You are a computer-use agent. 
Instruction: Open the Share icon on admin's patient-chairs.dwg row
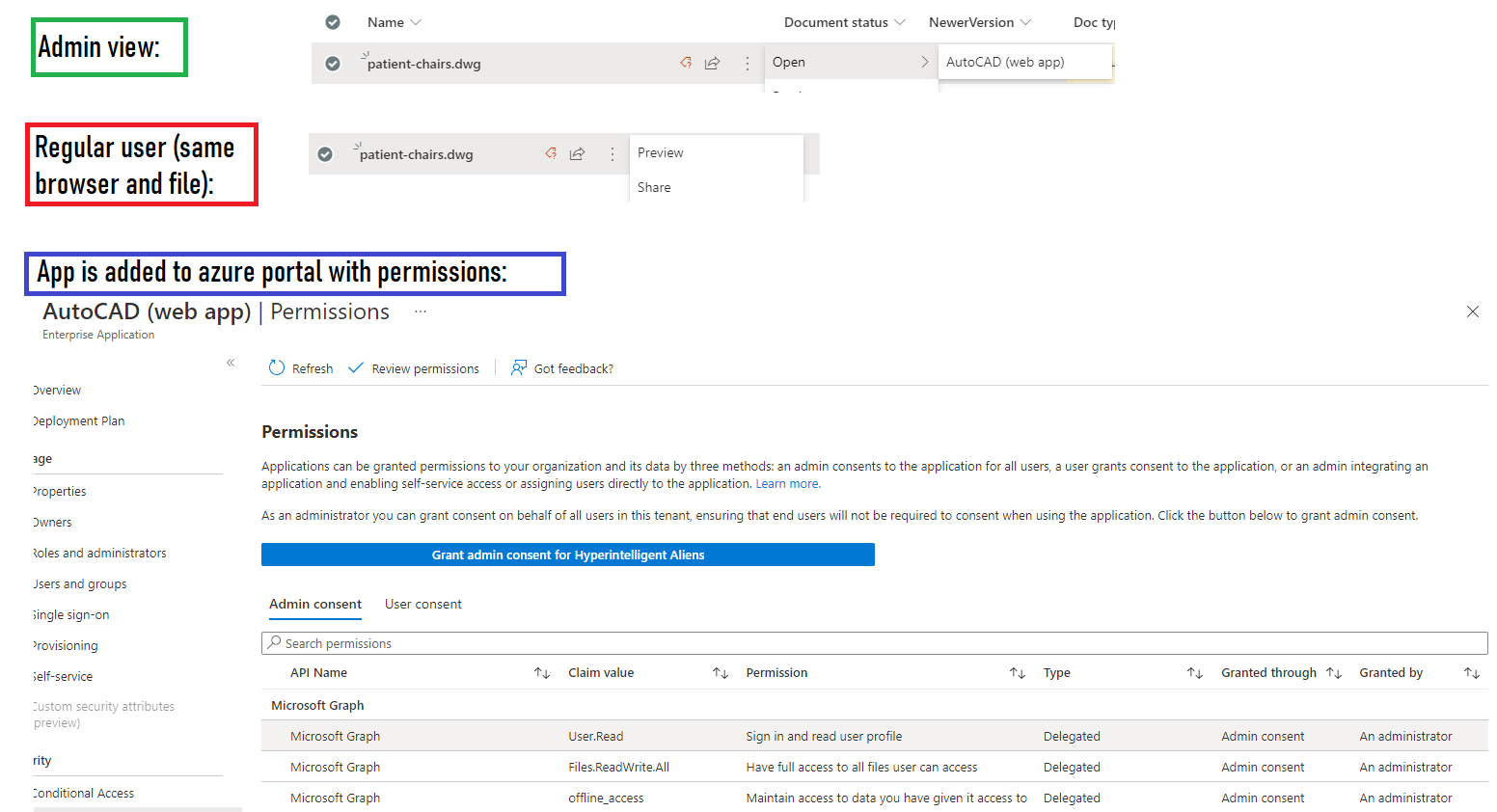click(712, 63)
